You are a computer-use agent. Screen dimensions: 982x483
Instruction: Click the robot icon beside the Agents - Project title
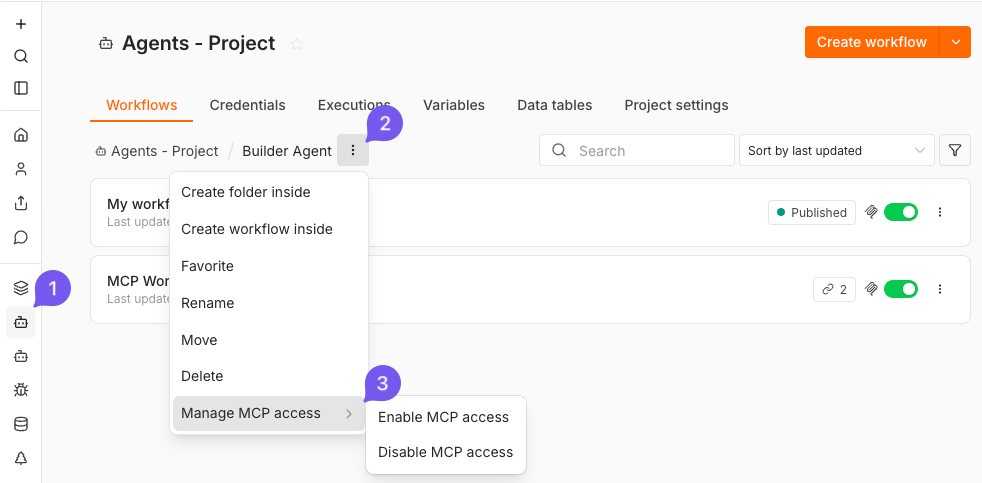click(106, 43)
